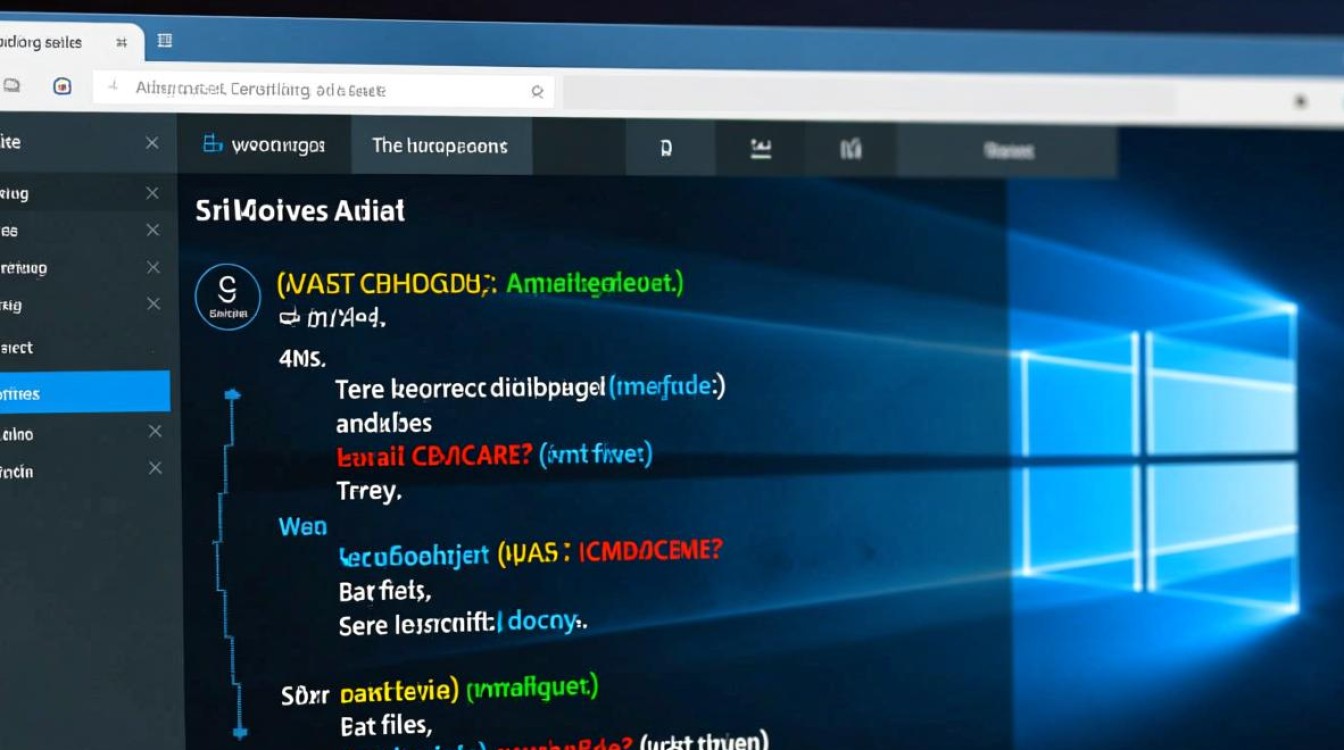The width and height of the screenshot is (1344, 750).
Task: Close the 'uino' sidebar item
Action: point(154,431)
